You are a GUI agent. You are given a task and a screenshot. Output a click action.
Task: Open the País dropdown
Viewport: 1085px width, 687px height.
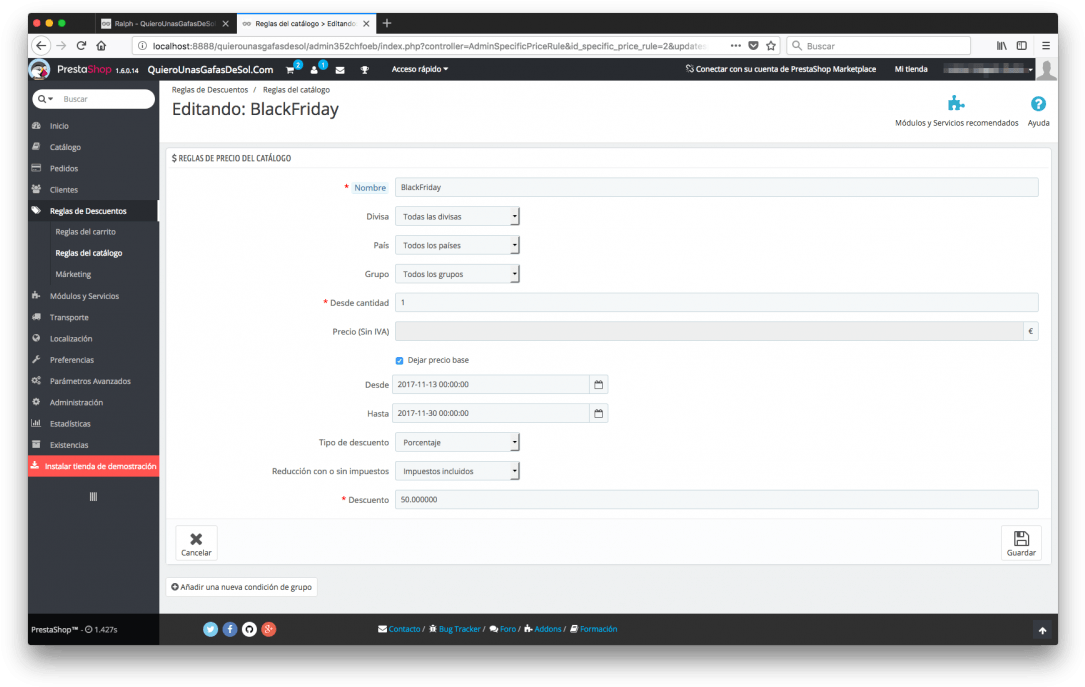click(457, 246)
